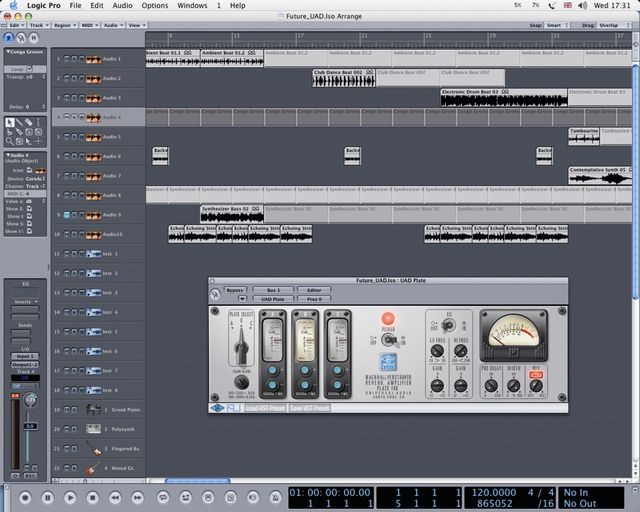Open the Snap Smart dropdown
Screen dimensions: 640x512
click(557, 25)
